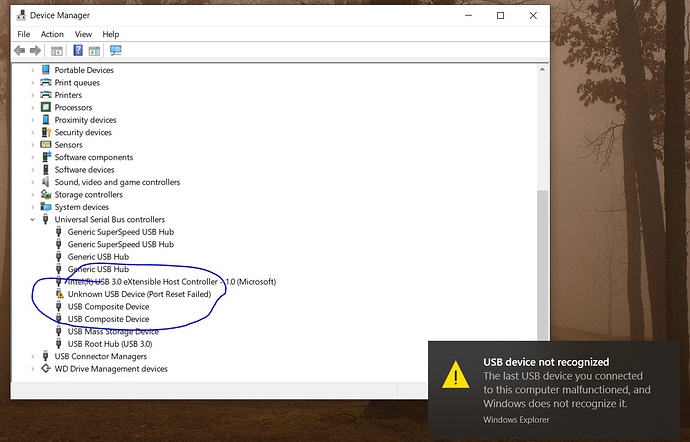Click the WD Drive Management devices icon
The height and width of the screenshot is (442, 690).
tap(46, 368)
